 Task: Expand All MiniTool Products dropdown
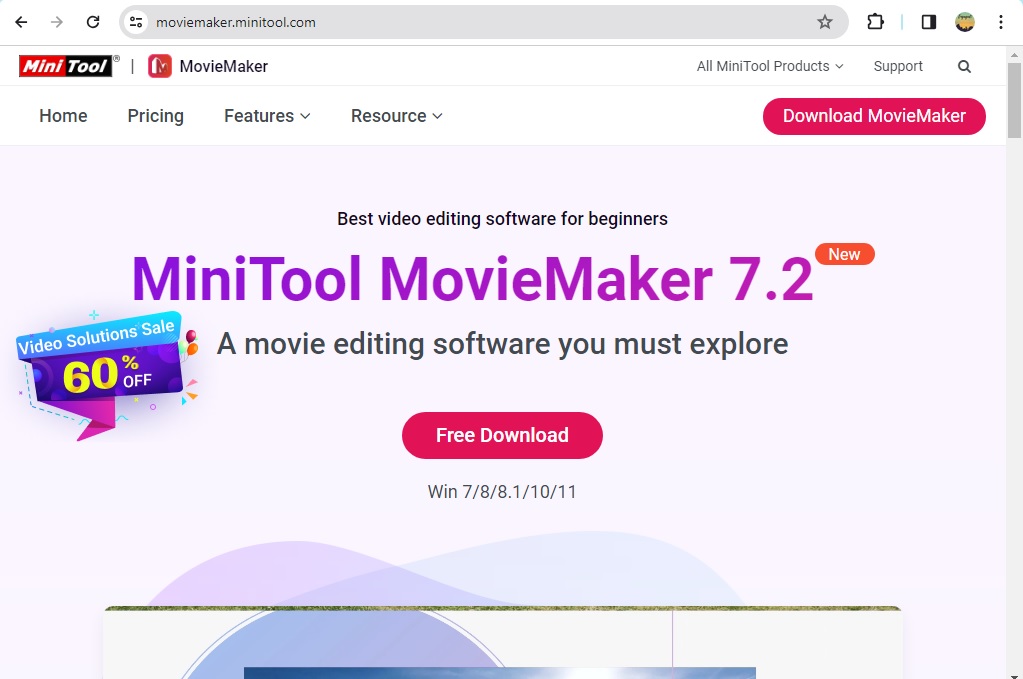click(770, 67)
